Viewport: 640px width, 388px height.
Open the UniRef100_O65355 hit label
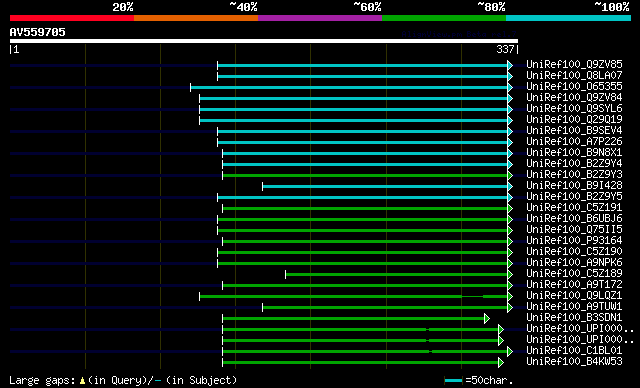click(x=574, y=86)
